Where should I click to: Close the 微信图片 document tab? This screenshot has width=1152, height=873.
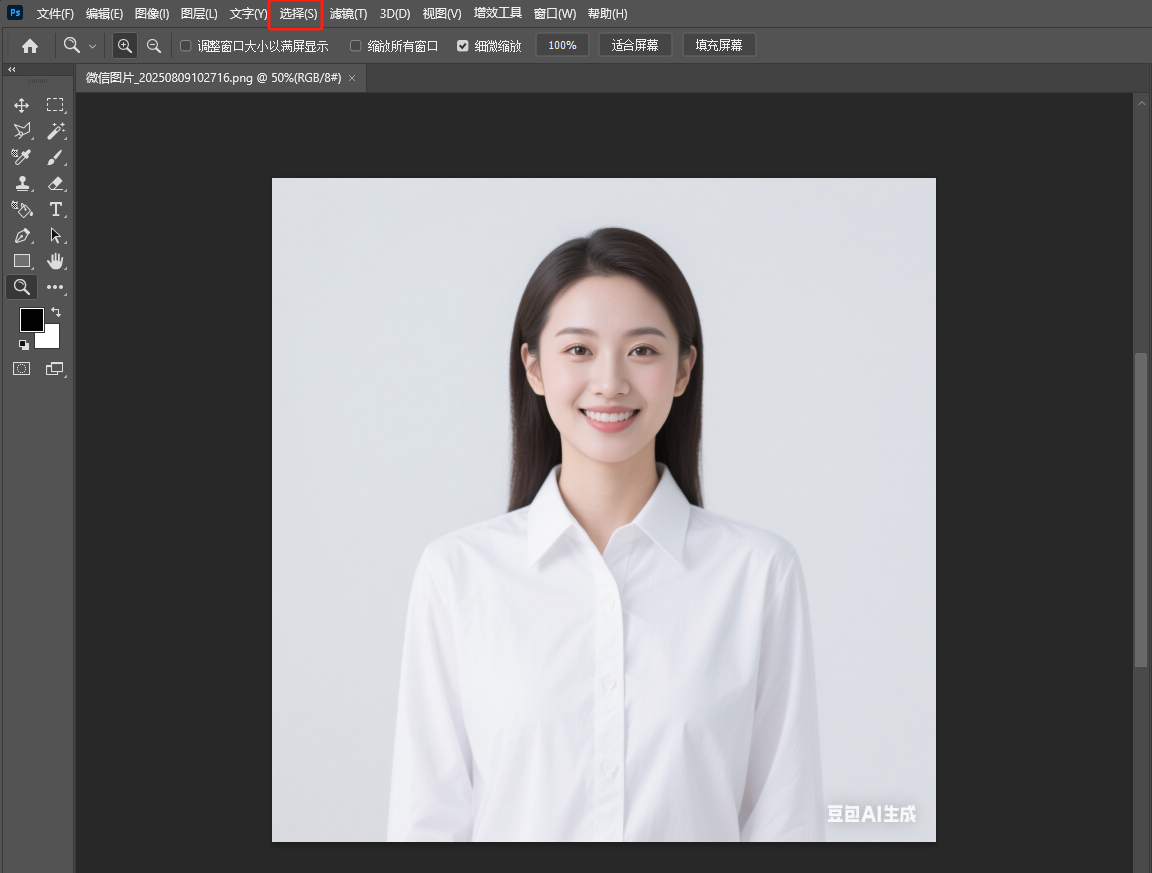click(x=352, y=78)
